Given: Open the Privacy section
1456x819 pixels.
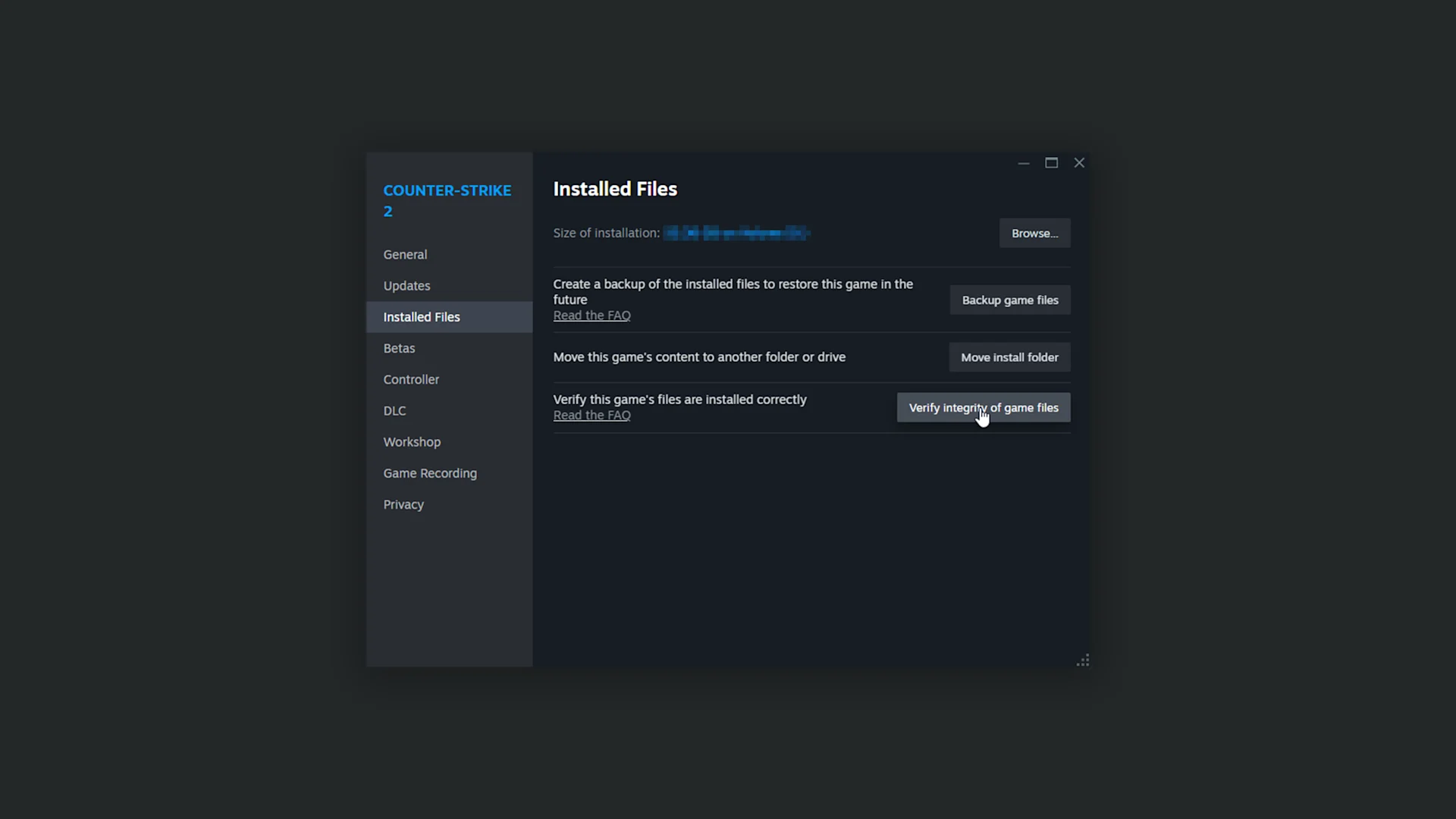Looking at the screenshot, I should click(x=403, y=504).
